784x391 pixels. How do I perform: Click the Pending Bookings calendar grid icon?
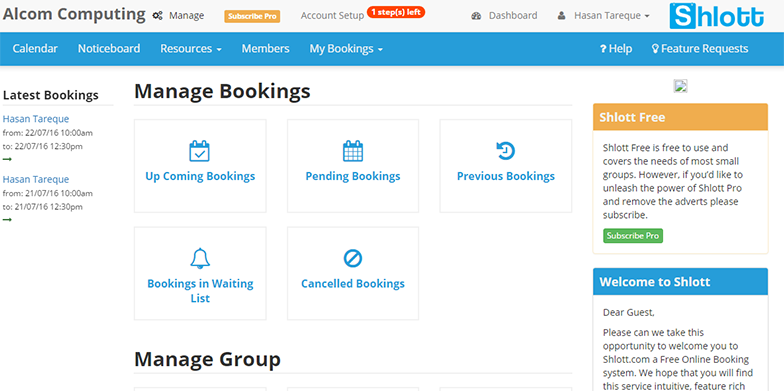point(352,151)
